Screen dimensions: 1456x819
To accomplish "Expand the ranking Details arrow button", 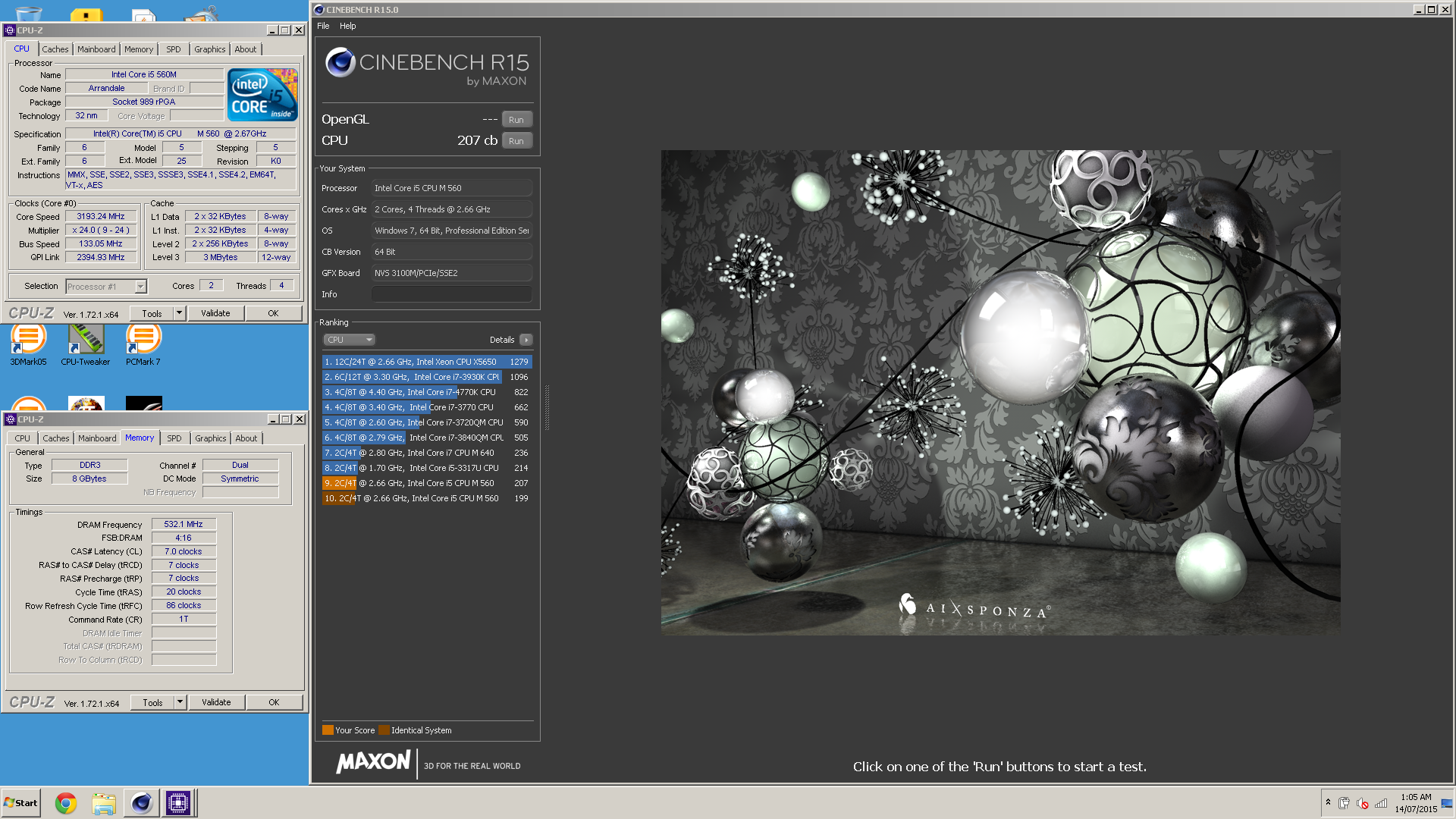I will pyautogui.click(x=526, y=340).
